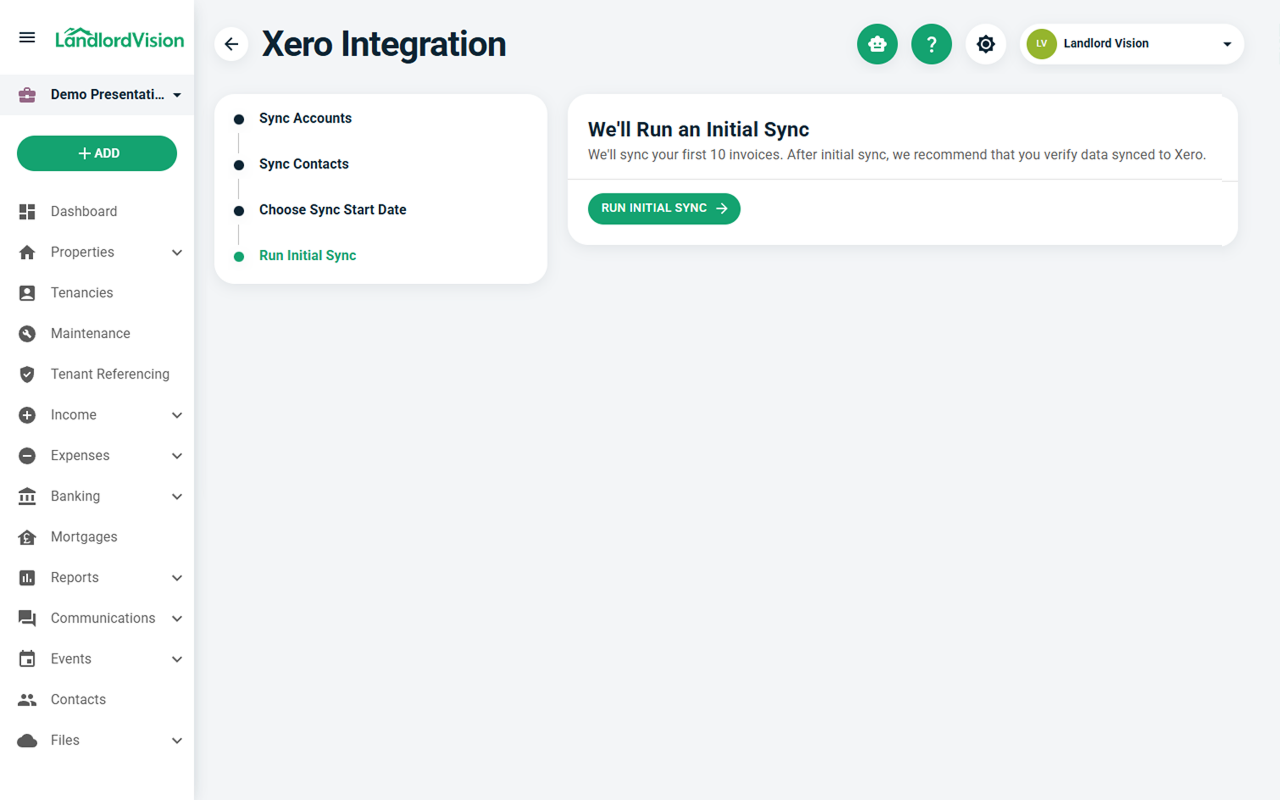
Task: Expand the Communications chevron
Action: pyautogui.click(x=177, y=619)
